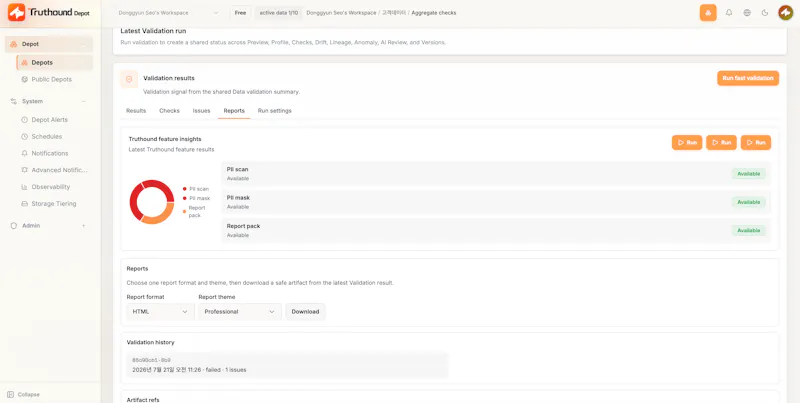Click the PII scan legend dot
800x403 pixels.
click(x=185, y=189)
